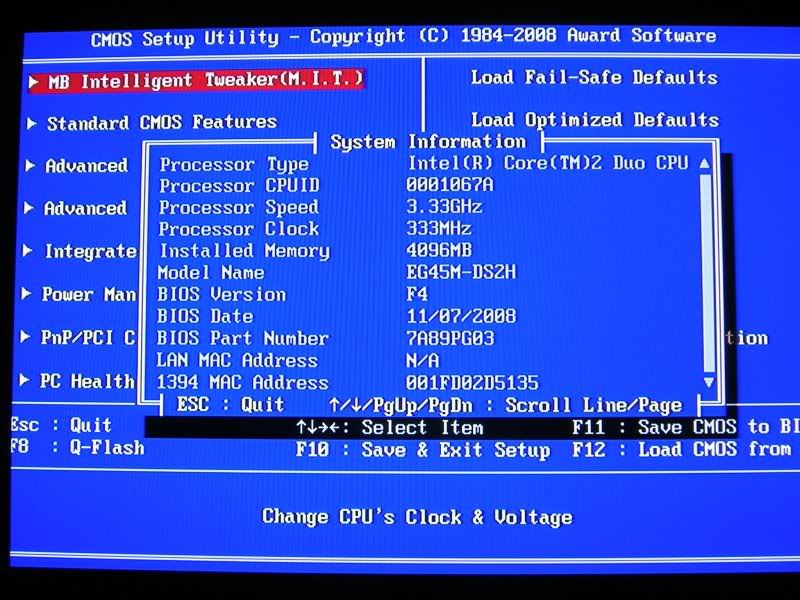Viewport: 800px width, 600px height.
Task: Click arrow beside Standard CMOS Features
Action: pyautogui.click(x=32, y=123)
